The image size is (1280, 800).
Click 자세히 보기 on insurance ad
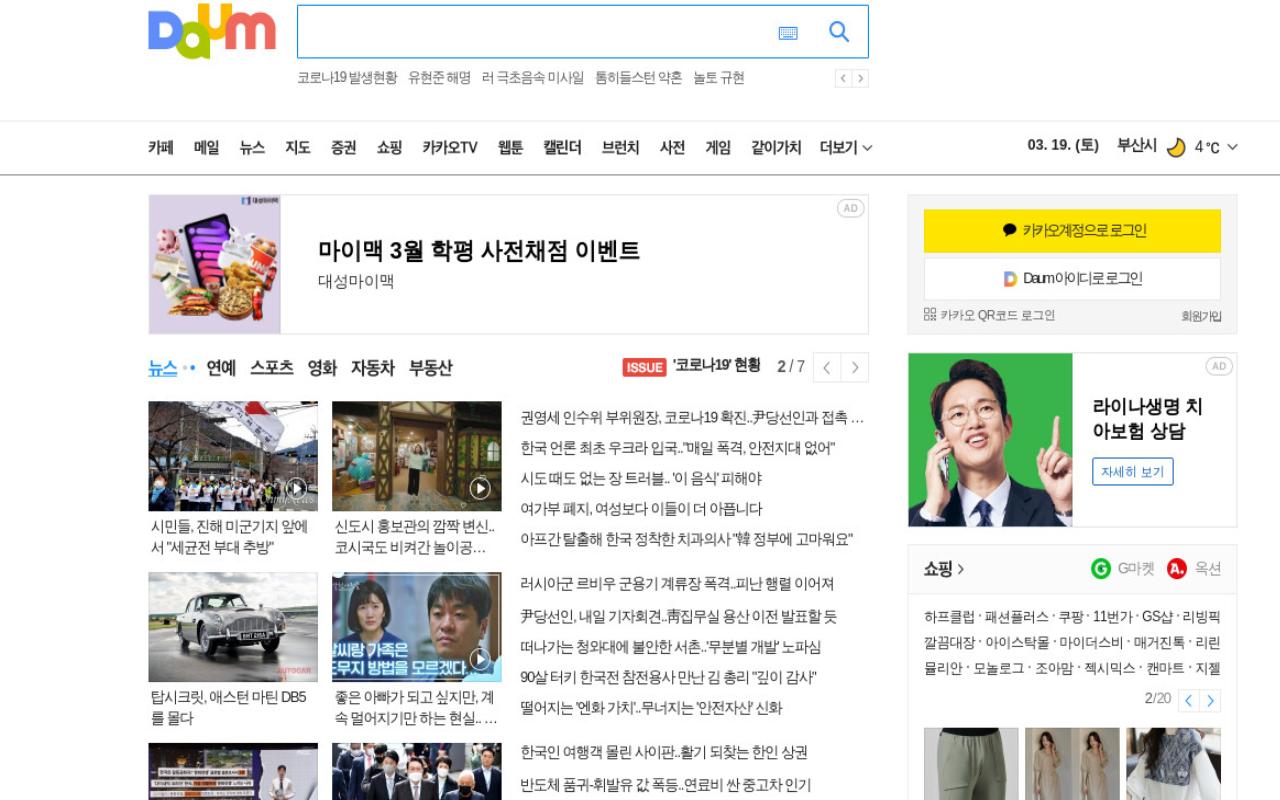click(x=1133, y=471)
